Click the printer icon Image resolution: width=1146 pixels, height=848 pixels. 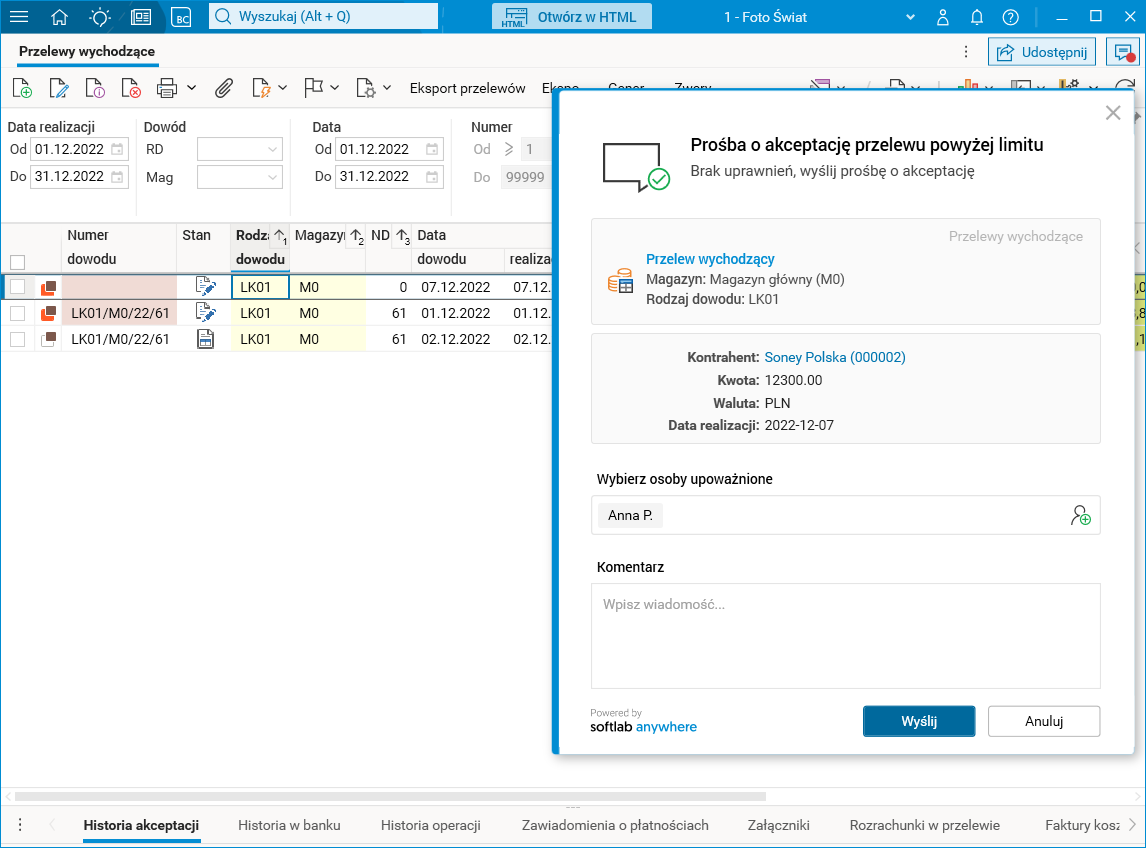pos(167,88)
